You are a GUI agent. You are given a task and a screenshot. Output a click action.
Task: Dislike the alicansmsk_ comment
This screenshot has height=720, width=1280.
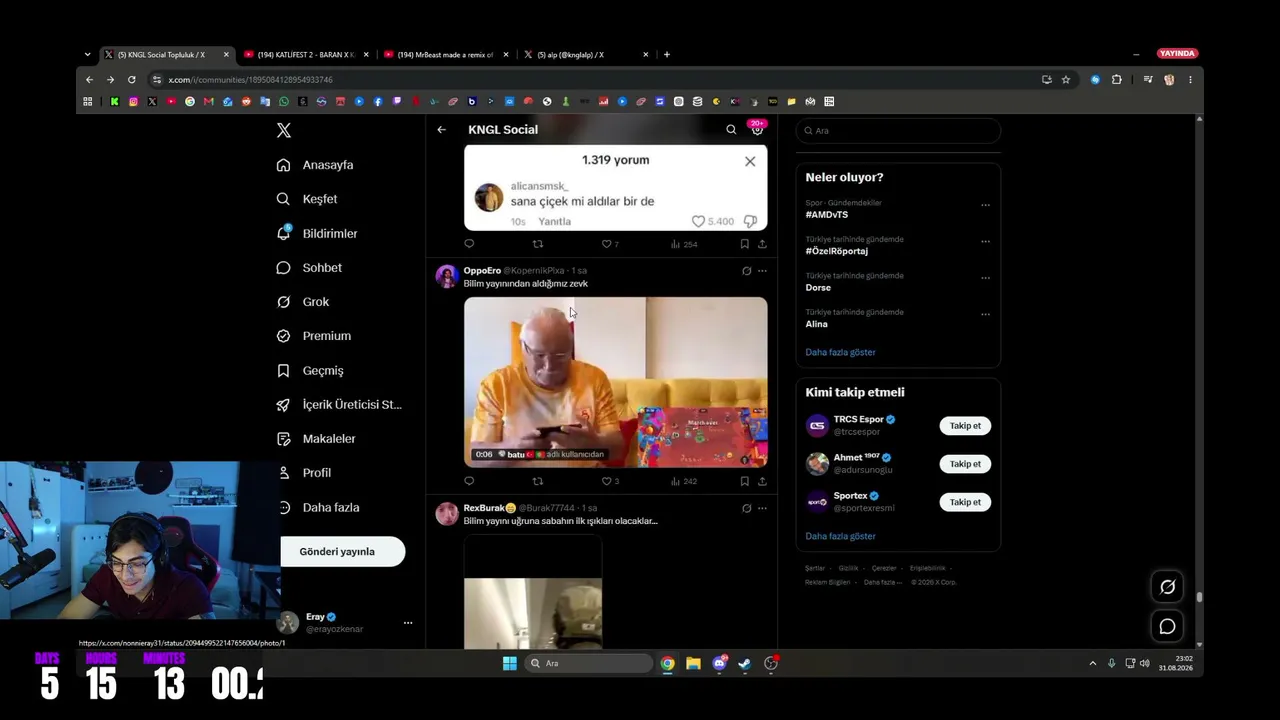(750, 221)
